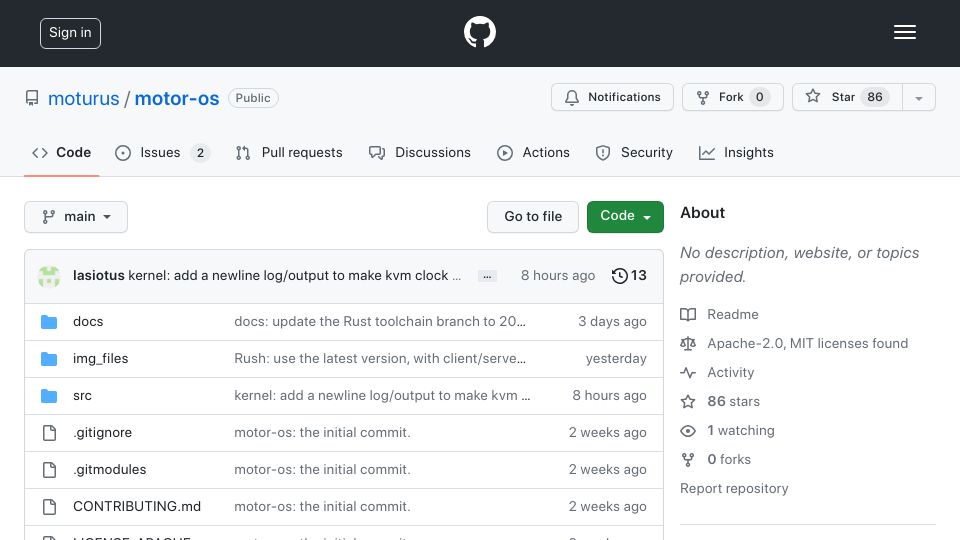Expand the truncated commit message ellipsis
This screenshot has height=540, width=960.
pyautogui.click(x=487, y=277)
